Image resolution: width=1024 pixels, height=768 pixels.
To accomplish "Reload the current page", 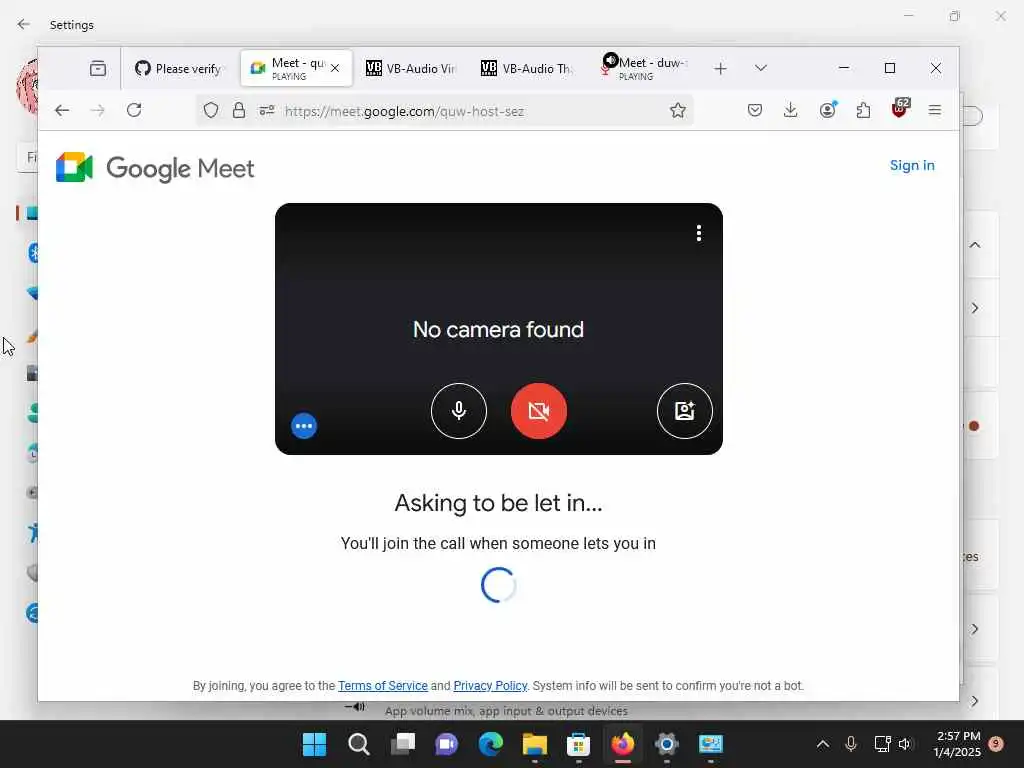I will tap(134, 110).
